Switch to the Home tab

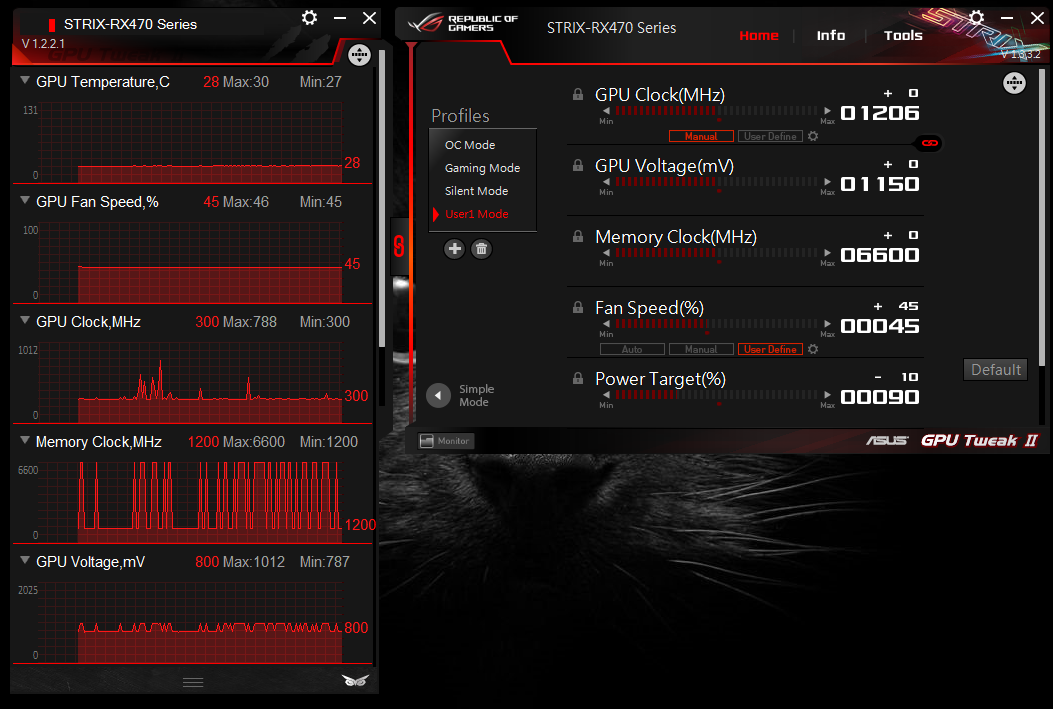759,36
